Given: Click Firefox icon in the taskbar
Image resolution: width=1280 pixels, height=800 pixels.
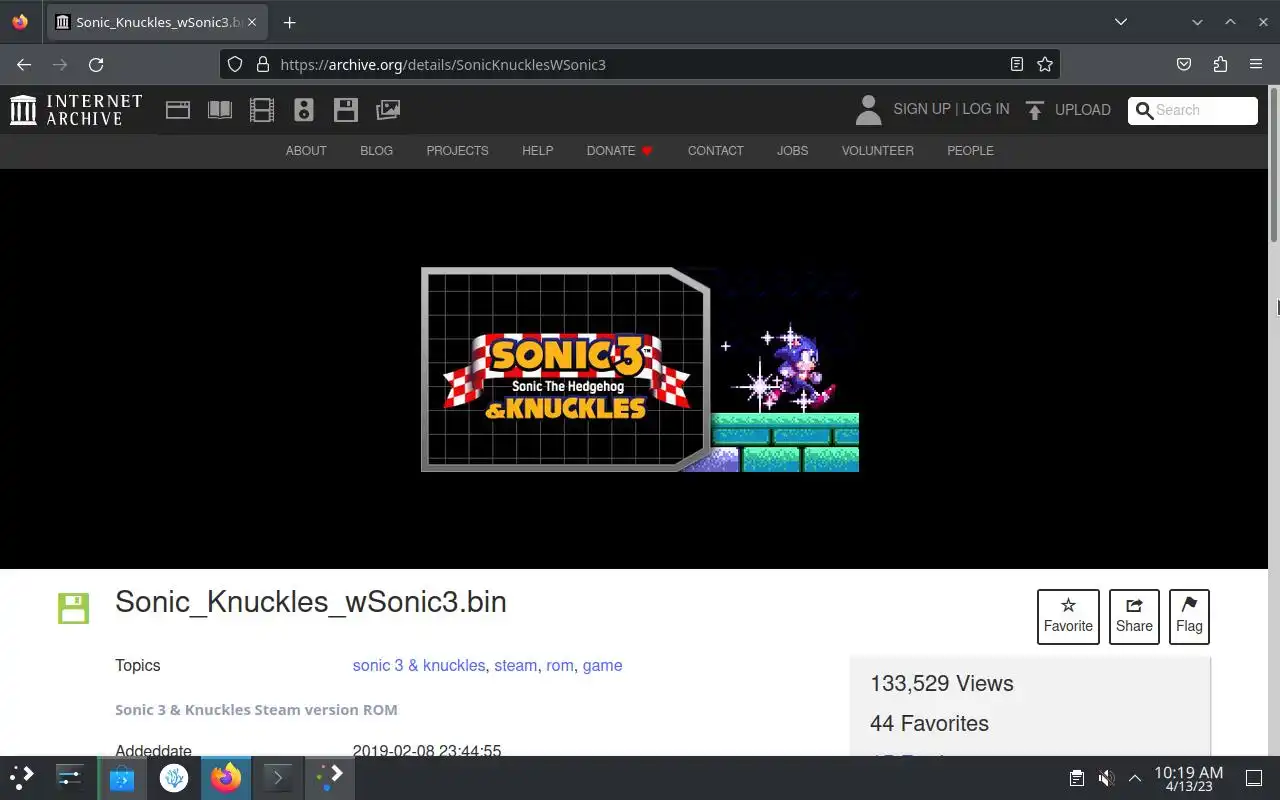Looking at the screenshot, I should tap(226, 777).
